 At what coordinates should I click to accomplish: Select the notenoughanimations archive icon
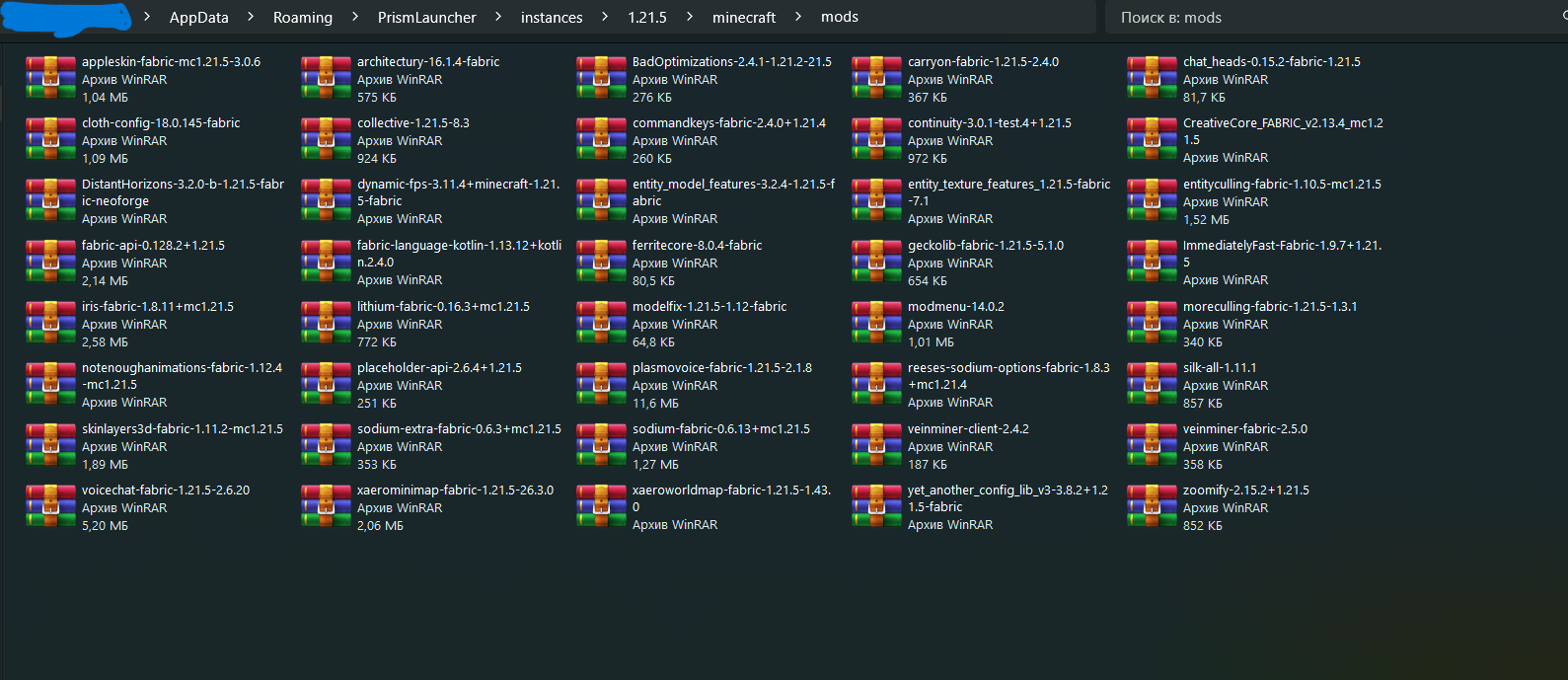(x=50, y=384)
